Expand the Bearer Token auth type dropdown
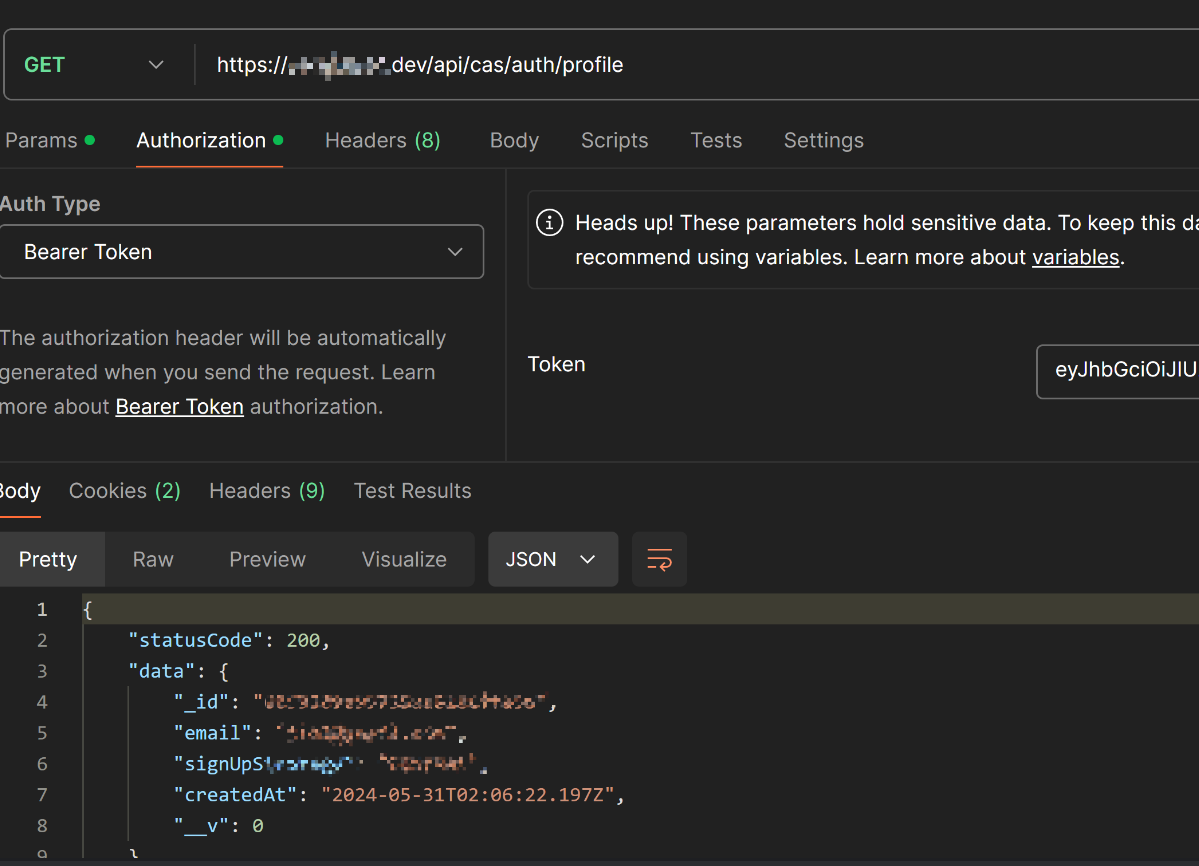The height and width of the screenshot is (866, 1199). coord(241,251)
